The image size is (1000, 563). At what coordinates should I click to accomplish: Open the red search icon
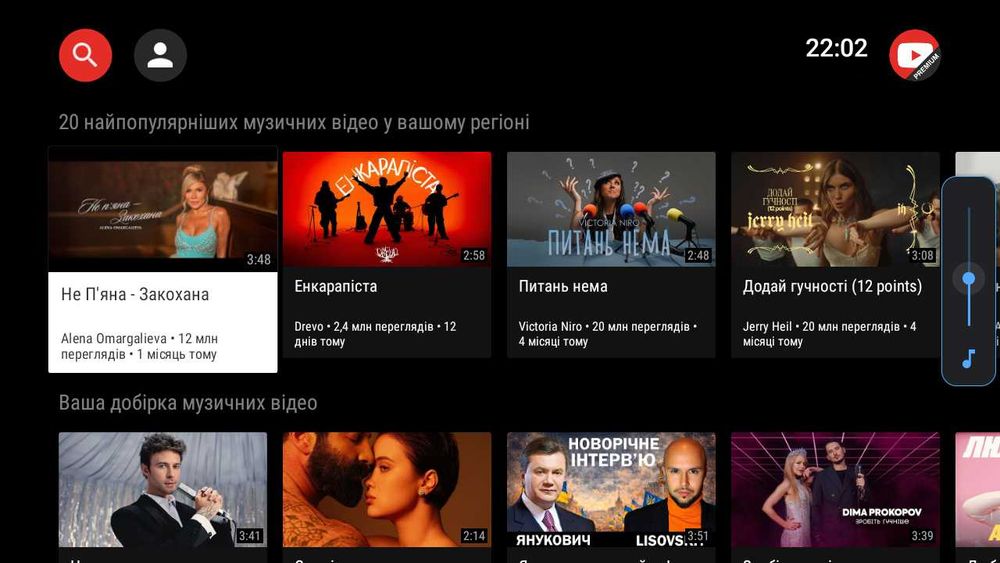85,55
